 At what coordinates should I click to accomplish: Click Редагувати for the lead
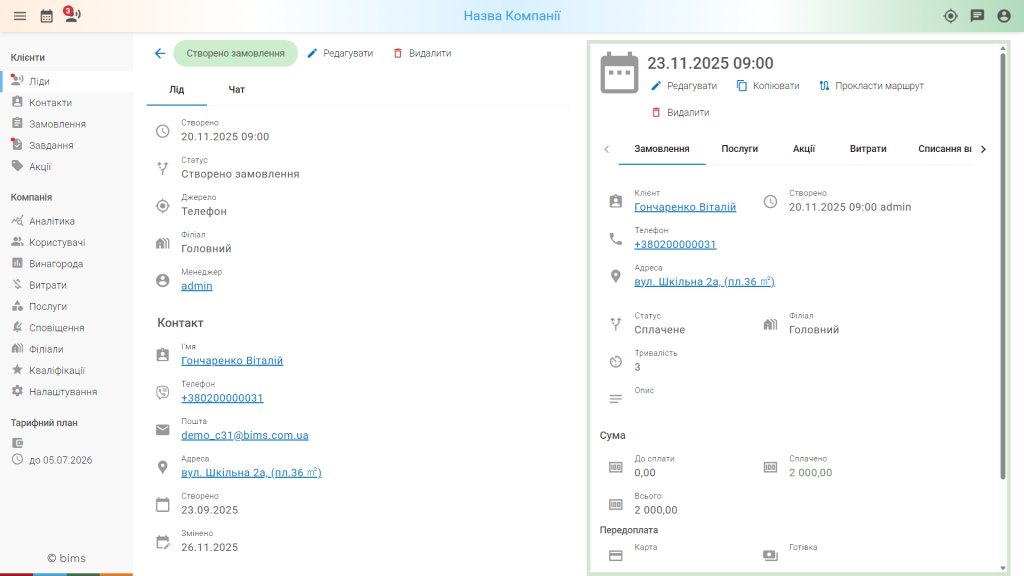[340, 54]
